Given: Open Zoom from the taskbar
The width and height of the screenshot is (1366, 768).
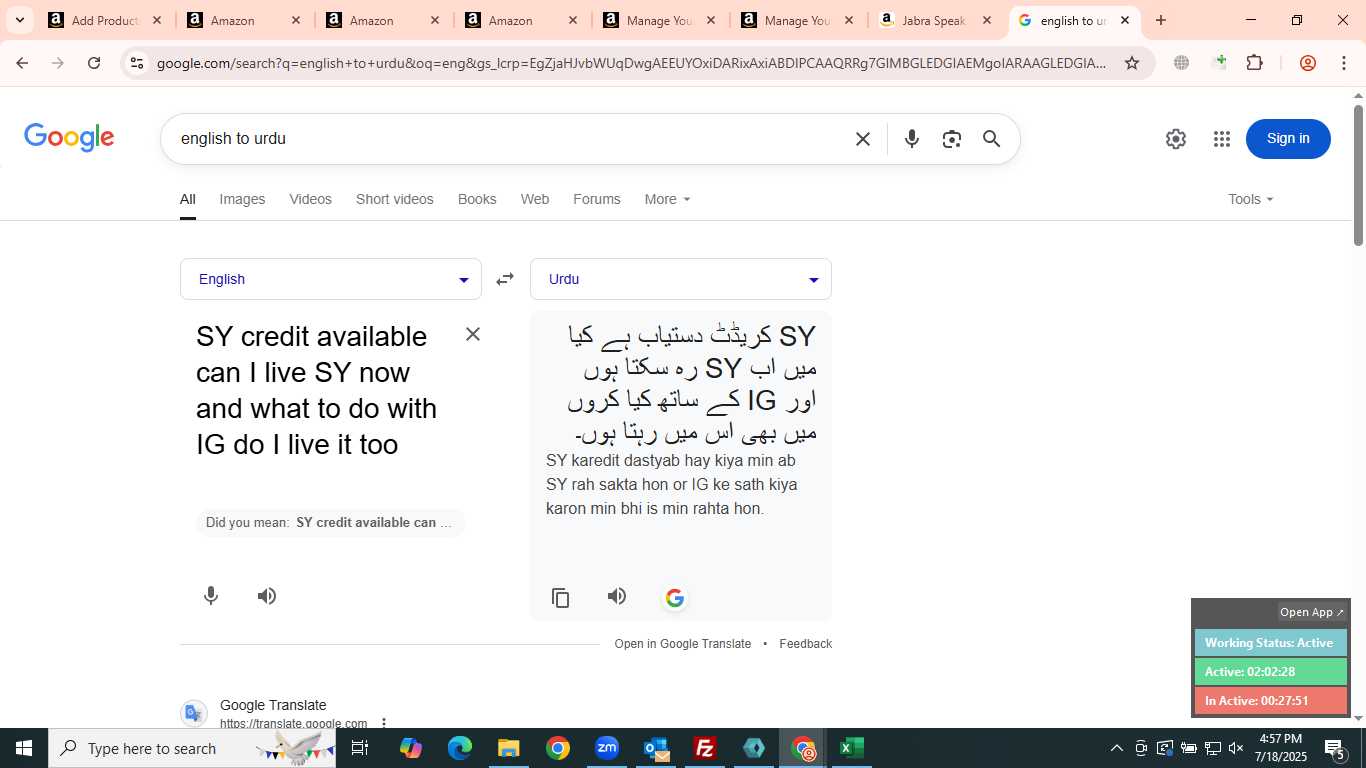Looking at the screenshot, I should (607, 748).
